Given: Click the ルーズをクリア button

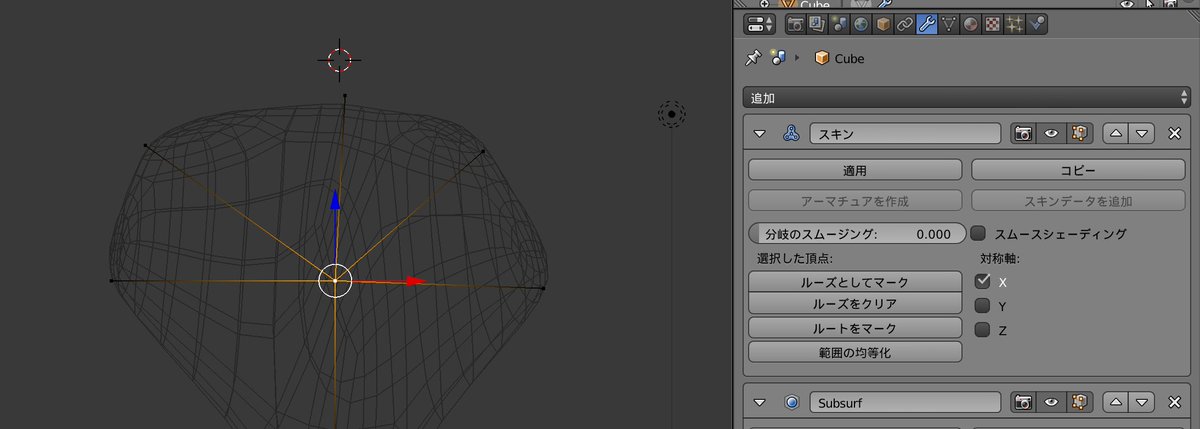Looking at the screenshot, I should click(855, 304).
